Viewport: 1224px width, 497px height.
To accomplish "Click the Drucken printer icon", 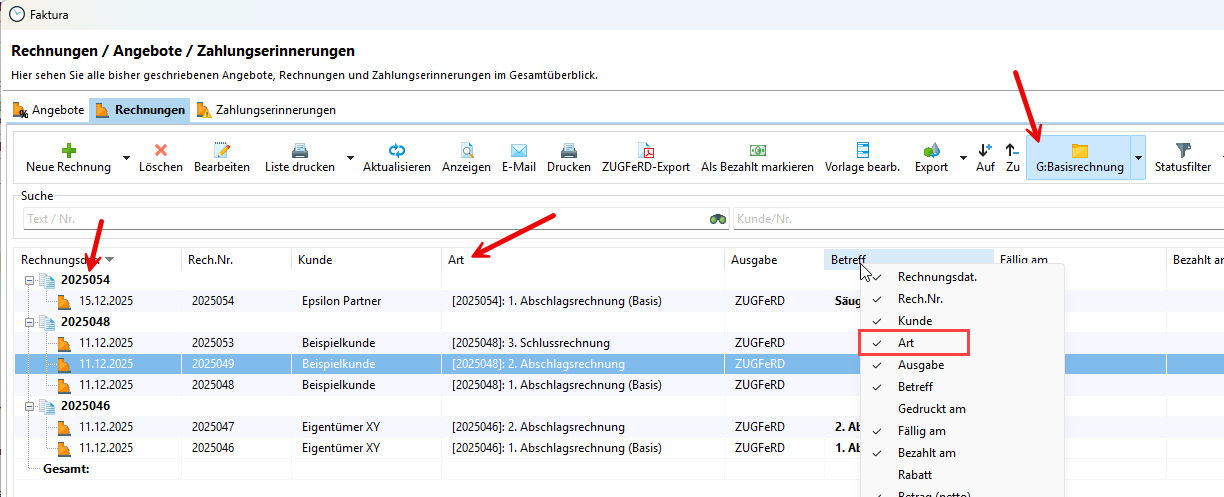I will coord(568,151).
